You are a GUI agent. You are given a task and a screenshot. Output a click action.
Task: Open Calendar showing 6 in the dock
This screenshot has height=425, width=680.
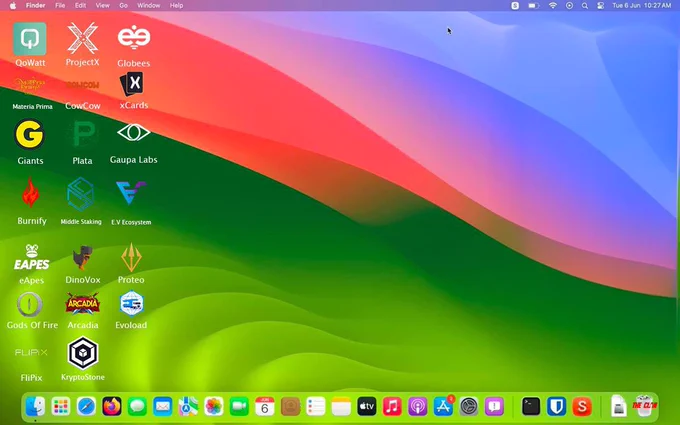[265, 406]
